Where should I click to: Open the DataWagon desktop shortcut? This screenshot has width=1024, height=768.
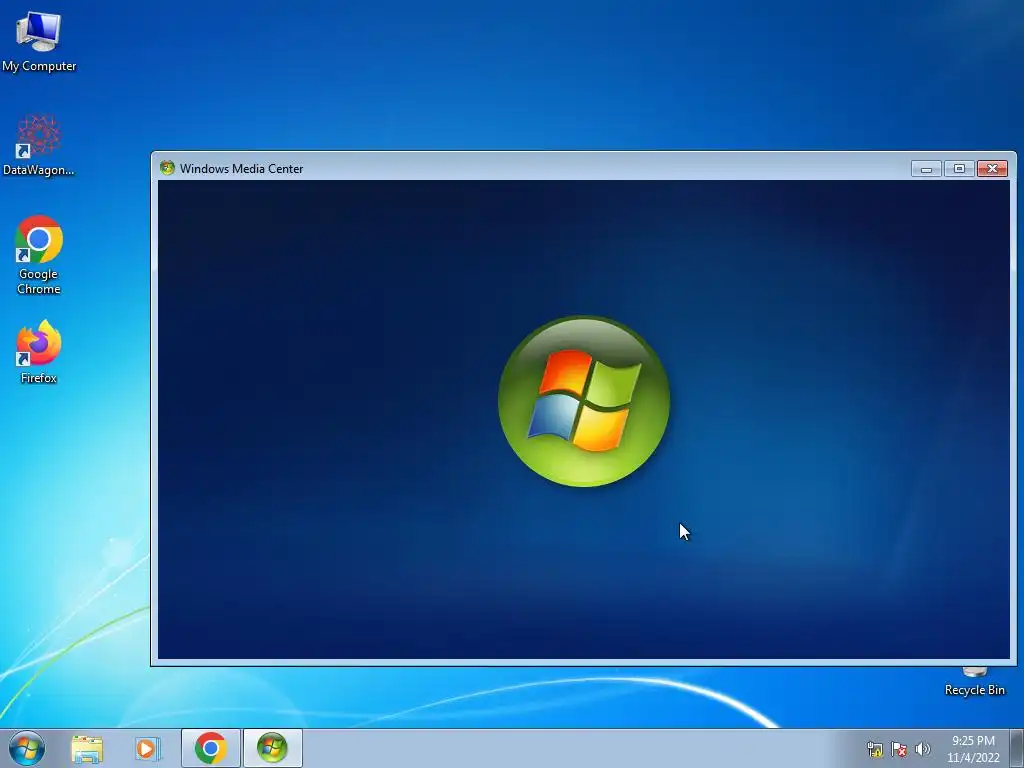point(39,145)
